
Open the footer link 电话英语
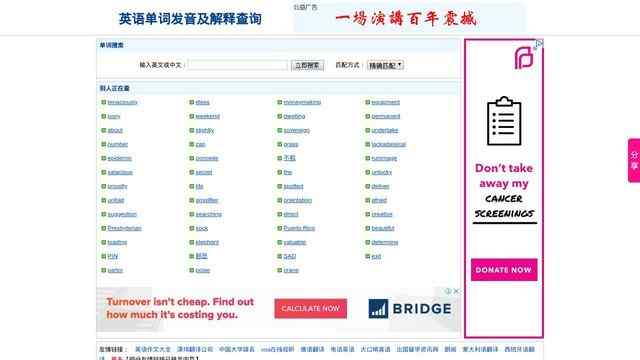pos(342,349)
